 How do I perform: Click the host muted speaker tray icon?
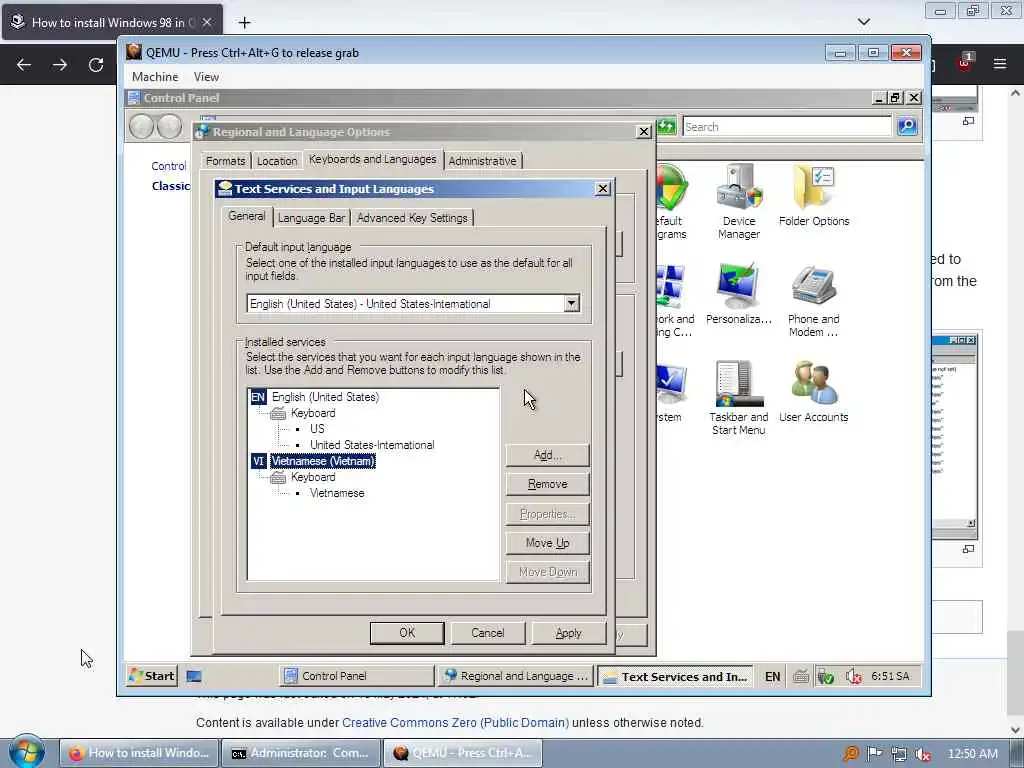pyautogui.click(x=923, y=754)
